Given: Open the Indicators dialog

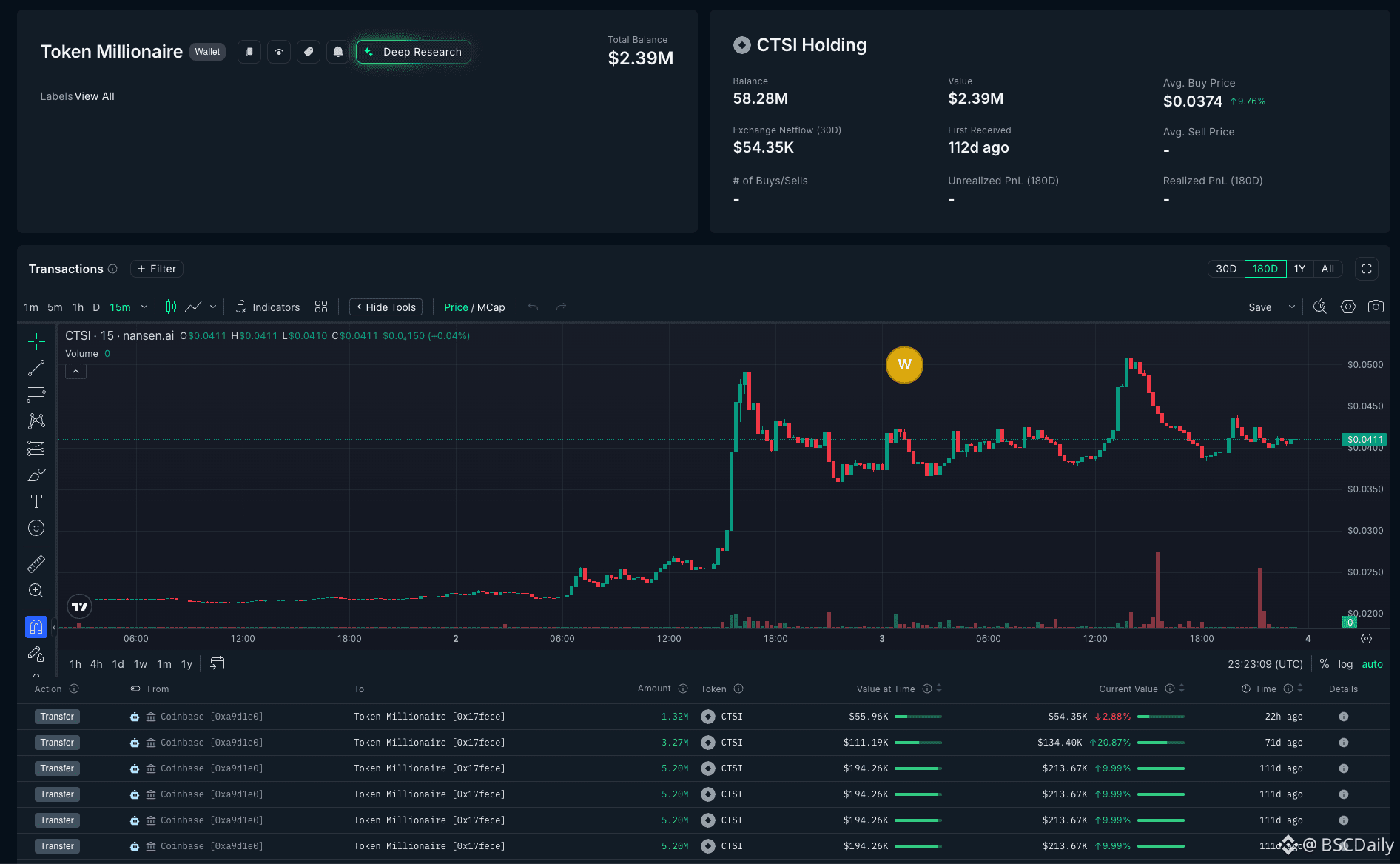Looking at the screenshot, I should click(x=267, y=307).
